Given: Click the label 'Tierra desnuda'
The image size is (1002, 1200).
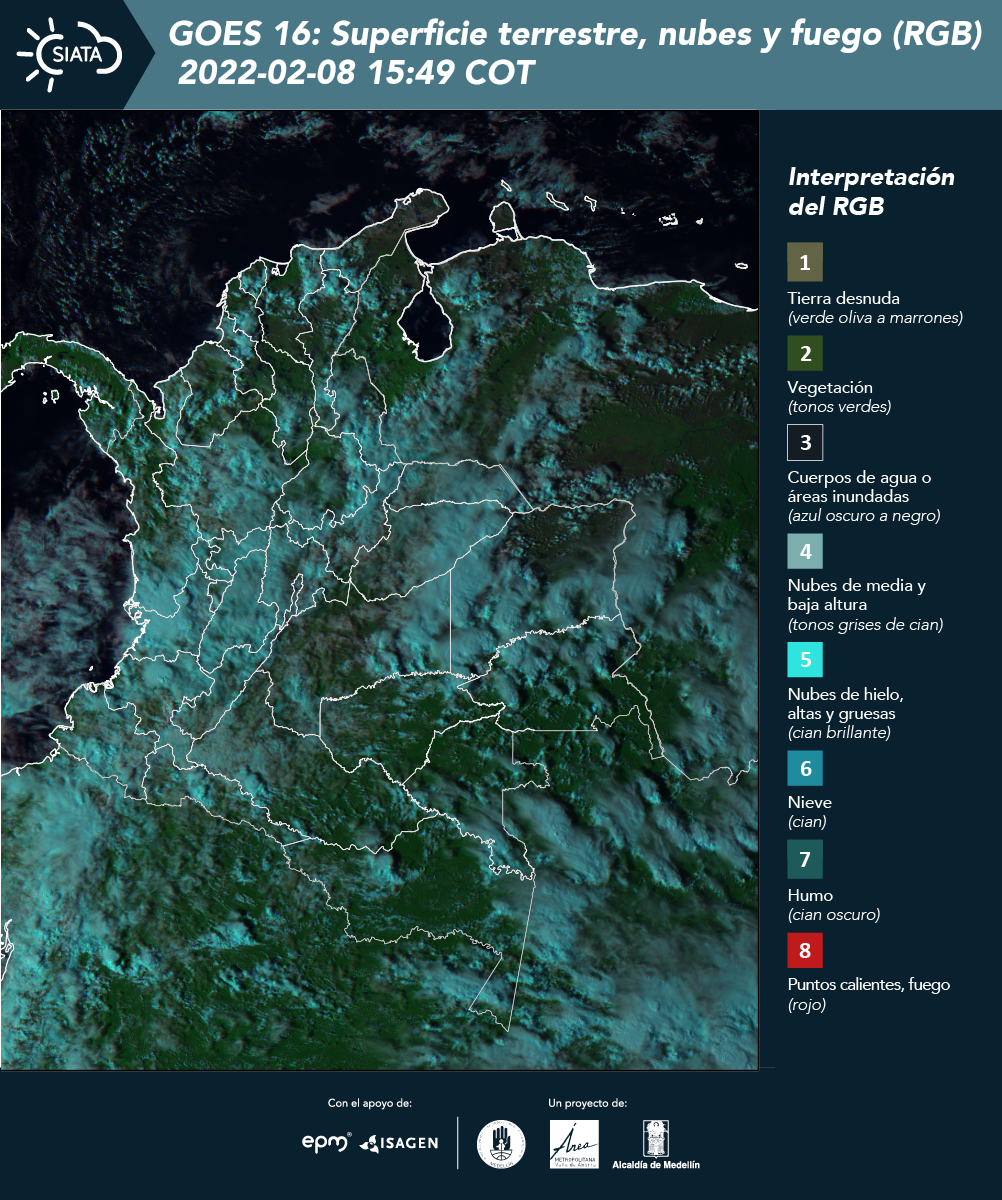Looking at the screenshot, I should point(844,298).
